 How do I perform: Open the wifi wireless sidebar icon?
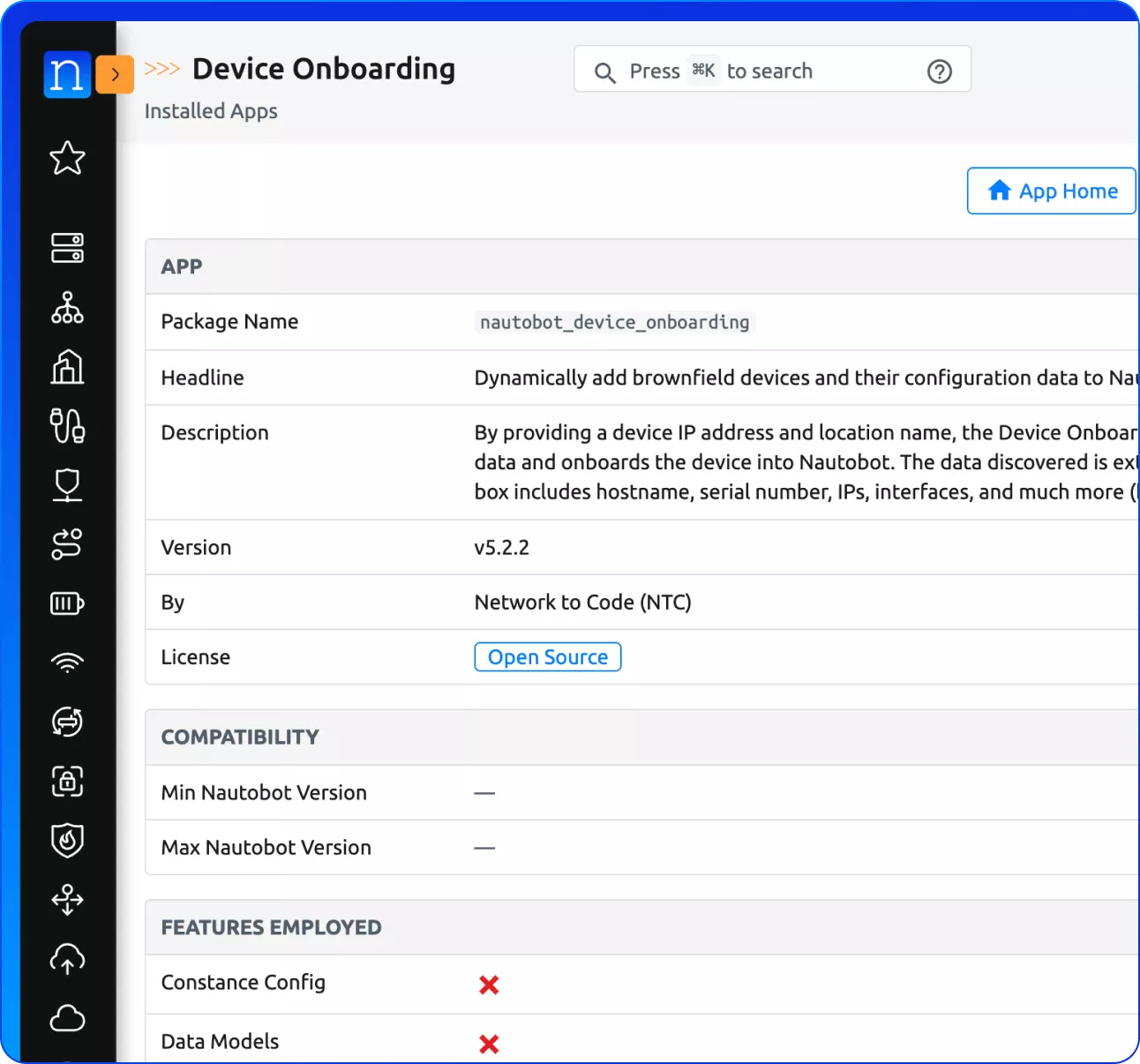coord(67,663)
